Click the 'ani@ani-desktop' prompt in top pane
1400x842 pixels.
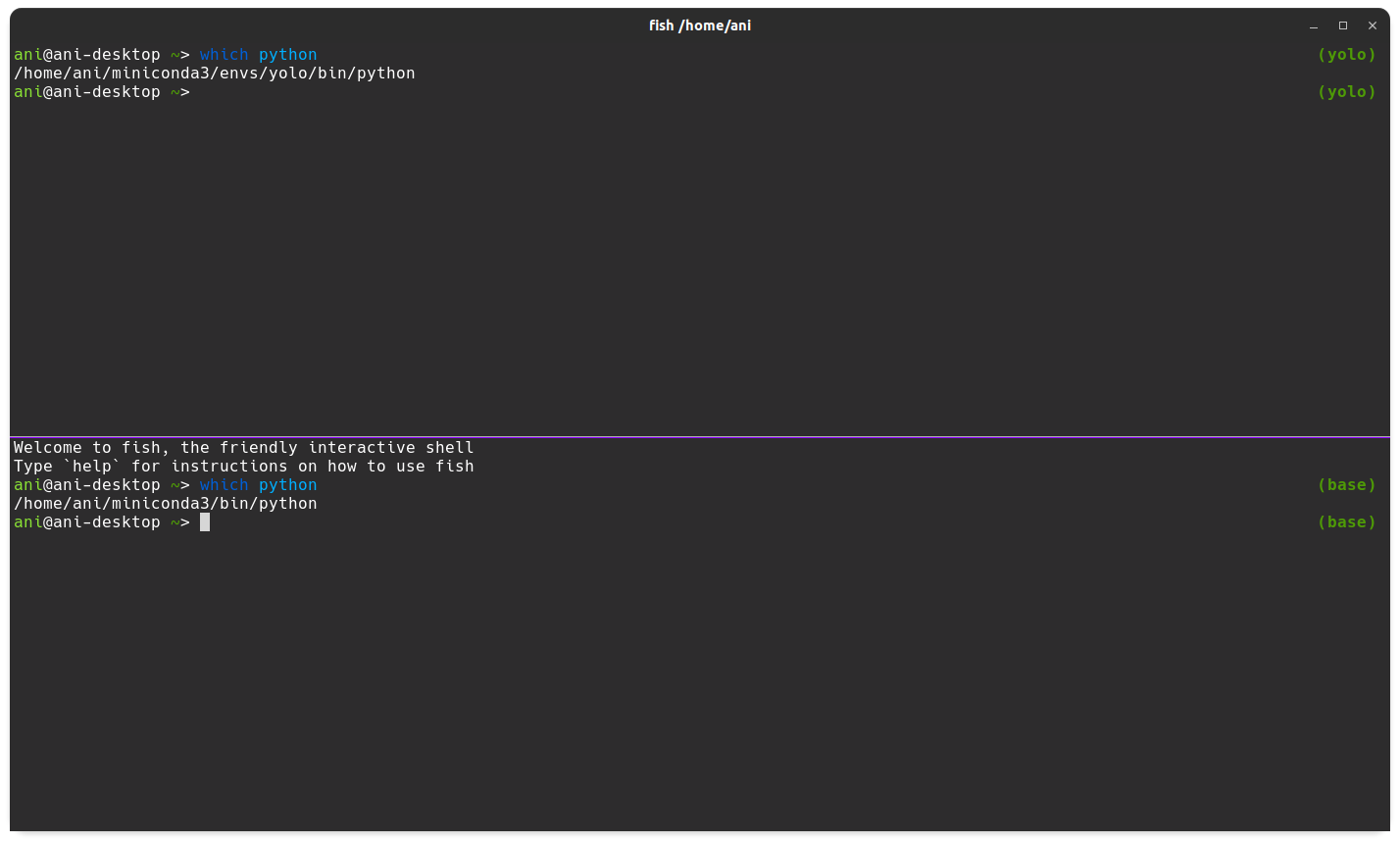click(x=86, y=54)
